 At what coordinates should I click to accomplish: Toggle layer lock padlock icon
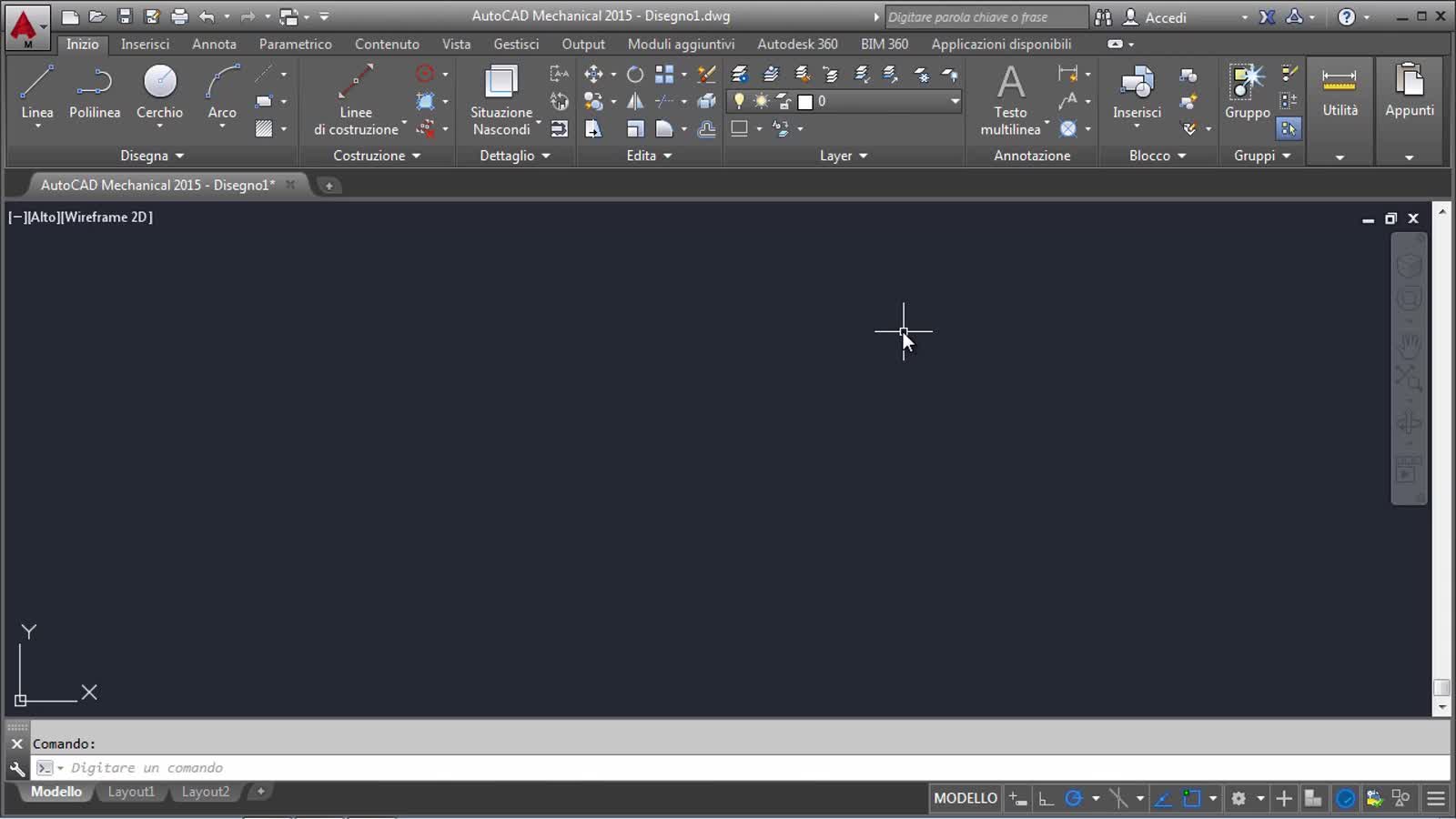[x=784, y=101]
